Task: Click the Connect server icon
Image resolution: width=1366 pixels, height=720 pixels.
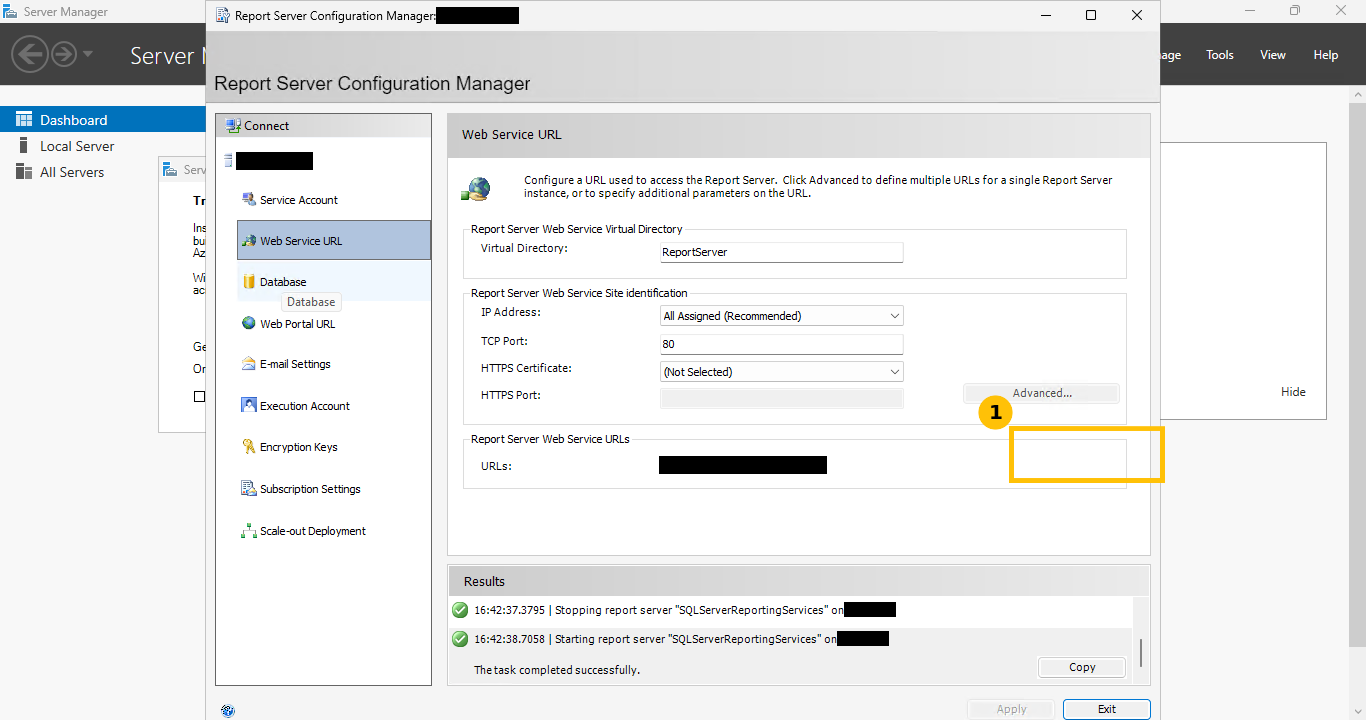Action: 233,126
